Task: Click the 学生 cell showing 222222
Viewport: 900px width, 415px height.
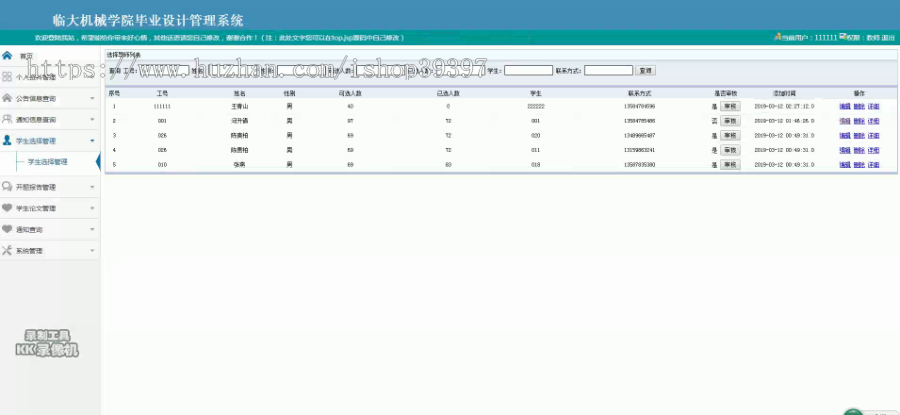Action: tap(536, 107)
